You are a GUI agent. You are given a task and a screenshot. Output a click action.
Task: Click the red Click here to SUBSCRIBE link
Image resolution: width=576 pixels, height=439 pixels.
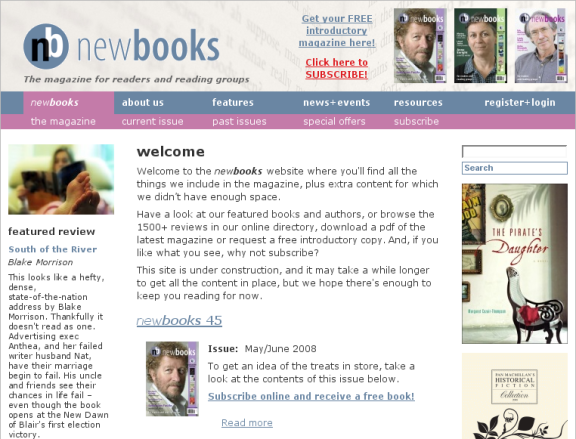click(336, 68)
